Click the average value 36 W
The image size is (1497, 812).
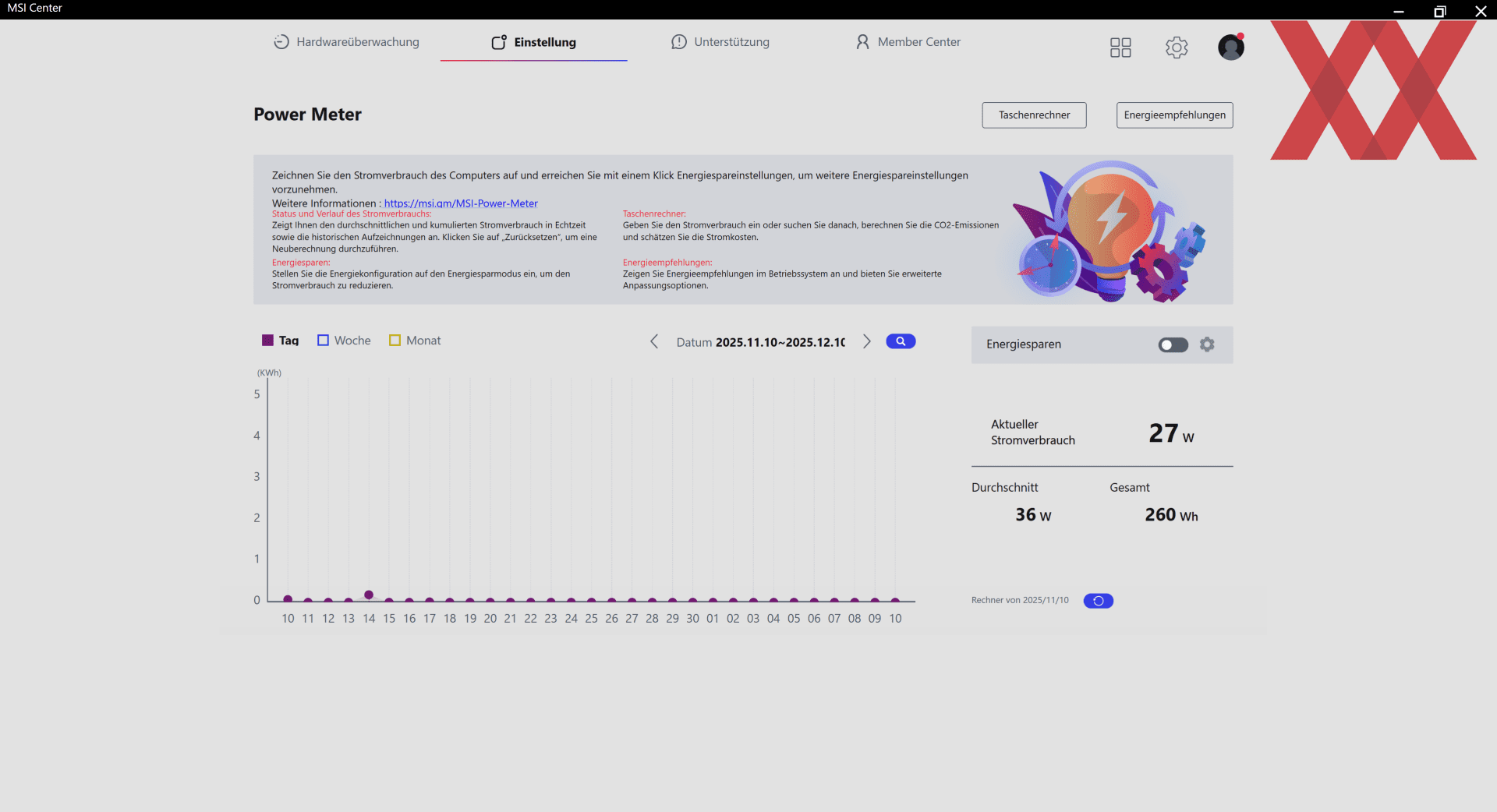(1033, 515)
